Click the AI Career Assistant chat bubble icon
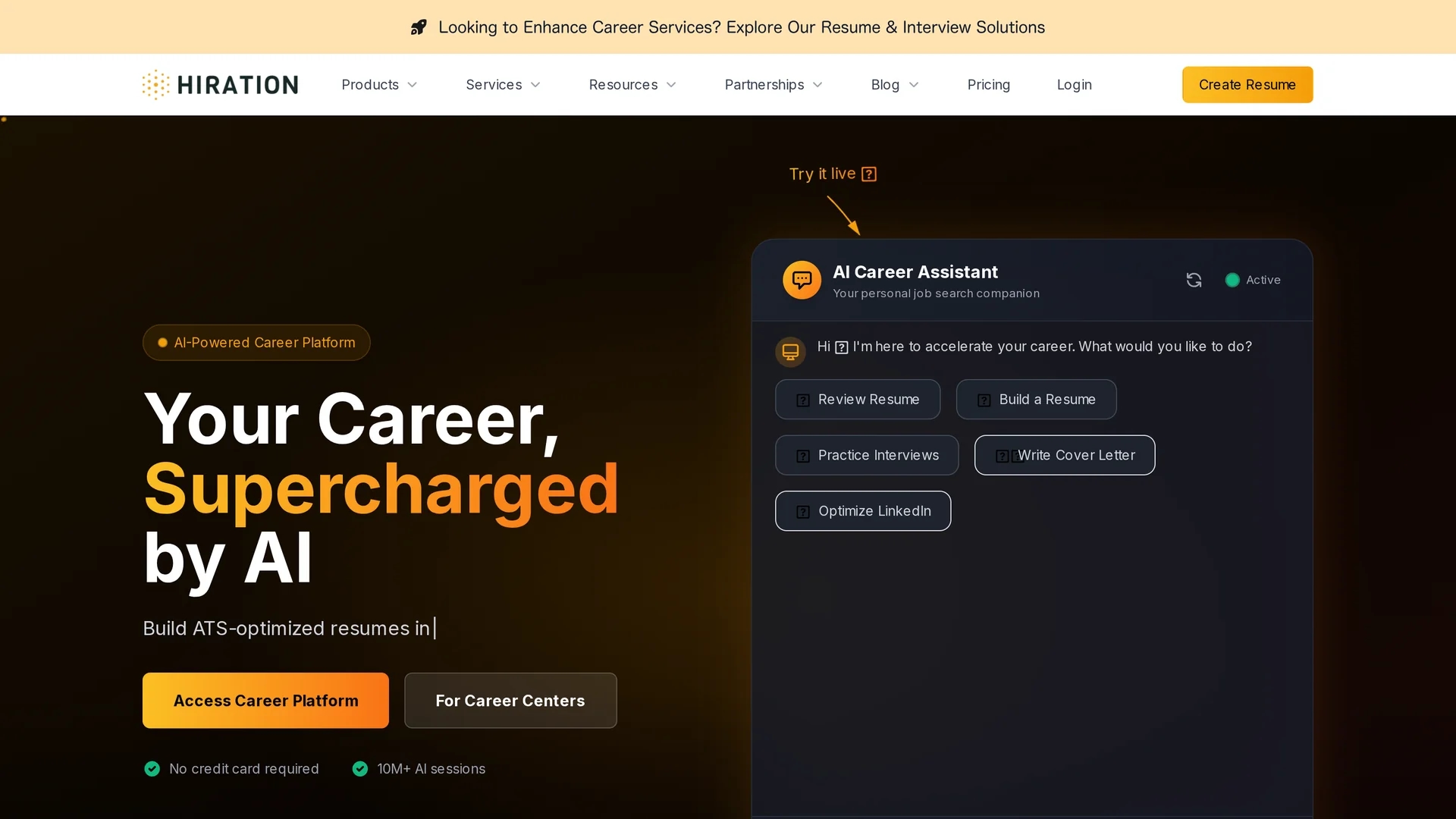Screen dimensions: 1456x819 tap(802, 280)
